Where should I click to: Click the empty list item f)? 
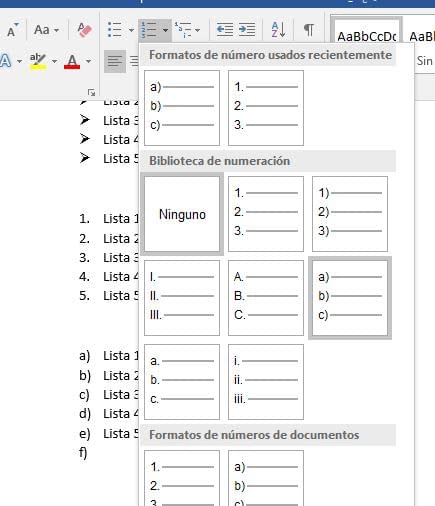(x=83, y=453)
